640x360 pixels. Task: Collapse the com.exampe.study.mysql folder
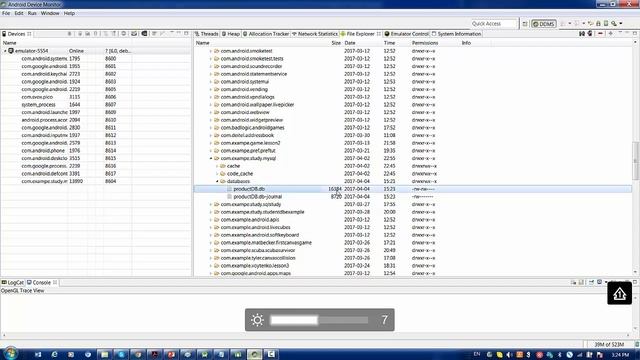(x=211, y=158)
